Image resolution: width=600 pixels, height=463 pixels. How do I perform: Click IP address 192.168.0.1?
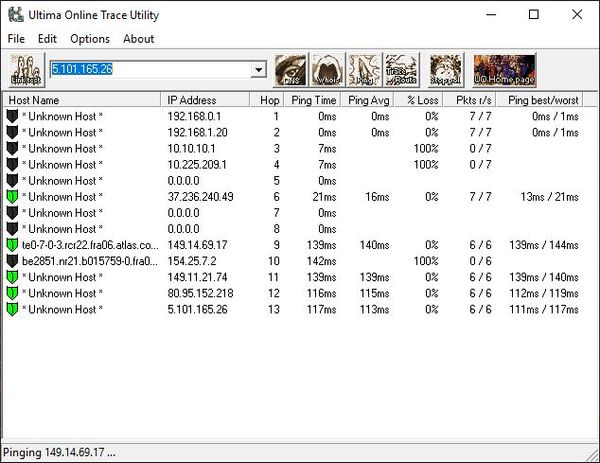194,116
